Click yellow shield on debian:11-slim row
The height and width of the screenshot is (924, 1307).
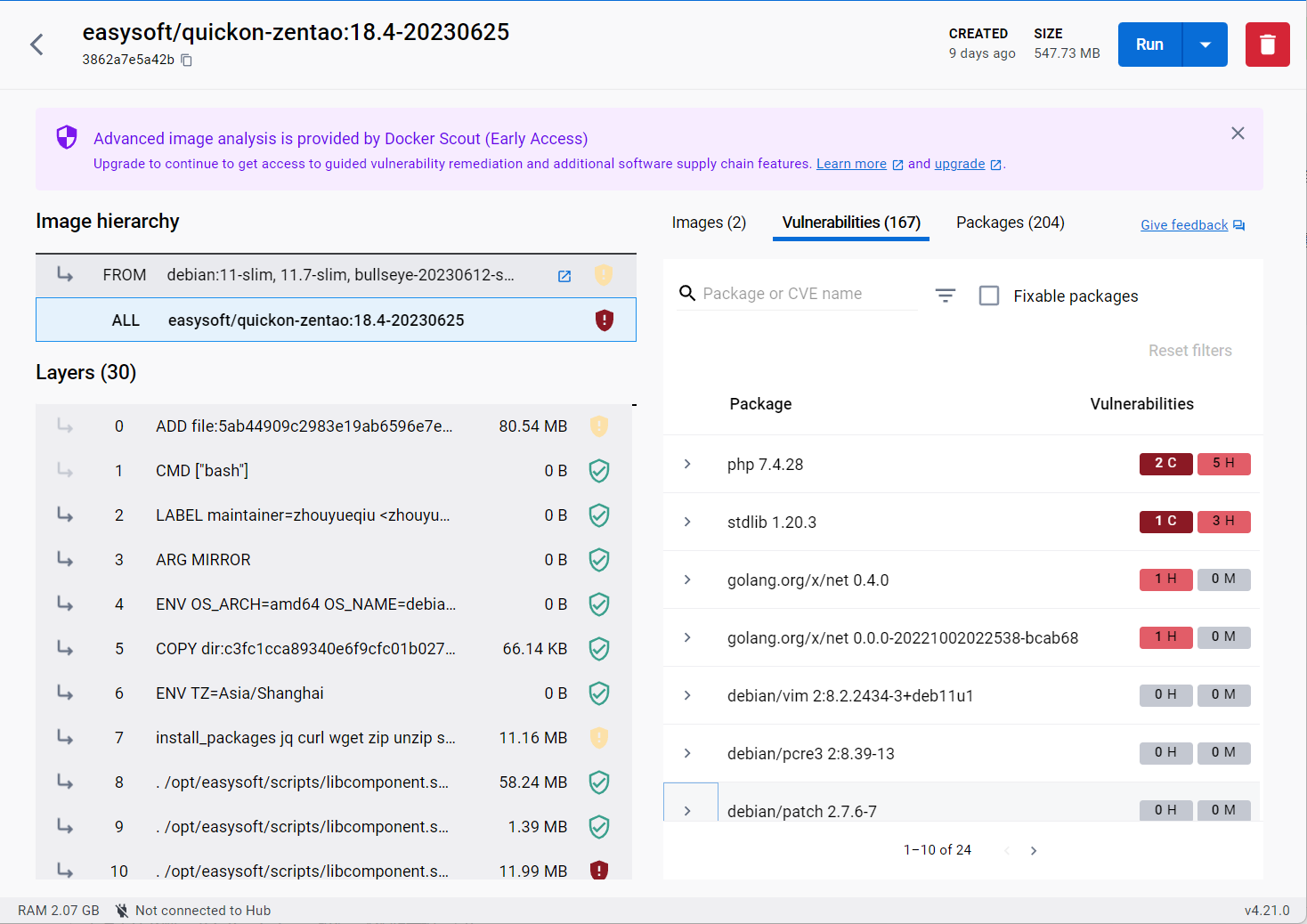point(604,275)
